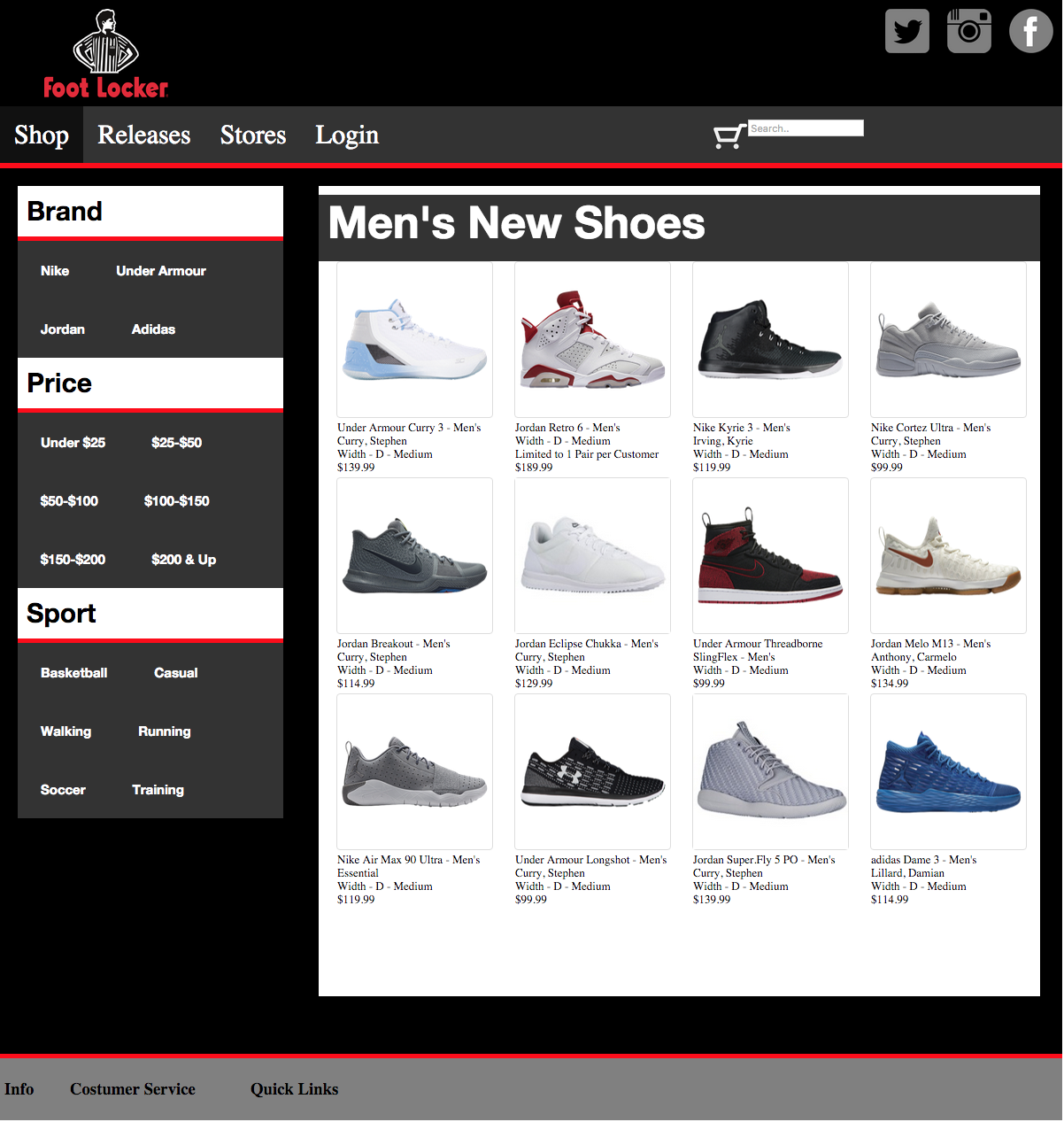The image size is (1064, 1122).
Task: Filter by Nike brand
Action: coord(55,271)
